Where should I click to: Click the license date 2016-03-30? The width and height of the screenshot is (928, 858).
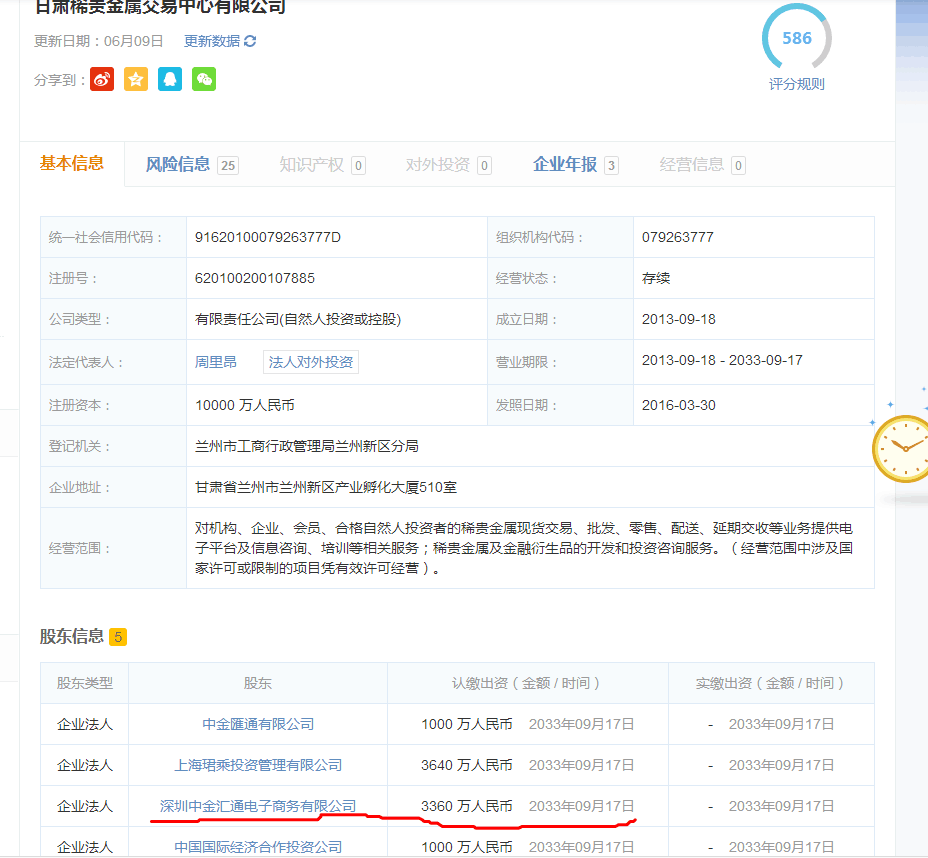coord(679,405)
